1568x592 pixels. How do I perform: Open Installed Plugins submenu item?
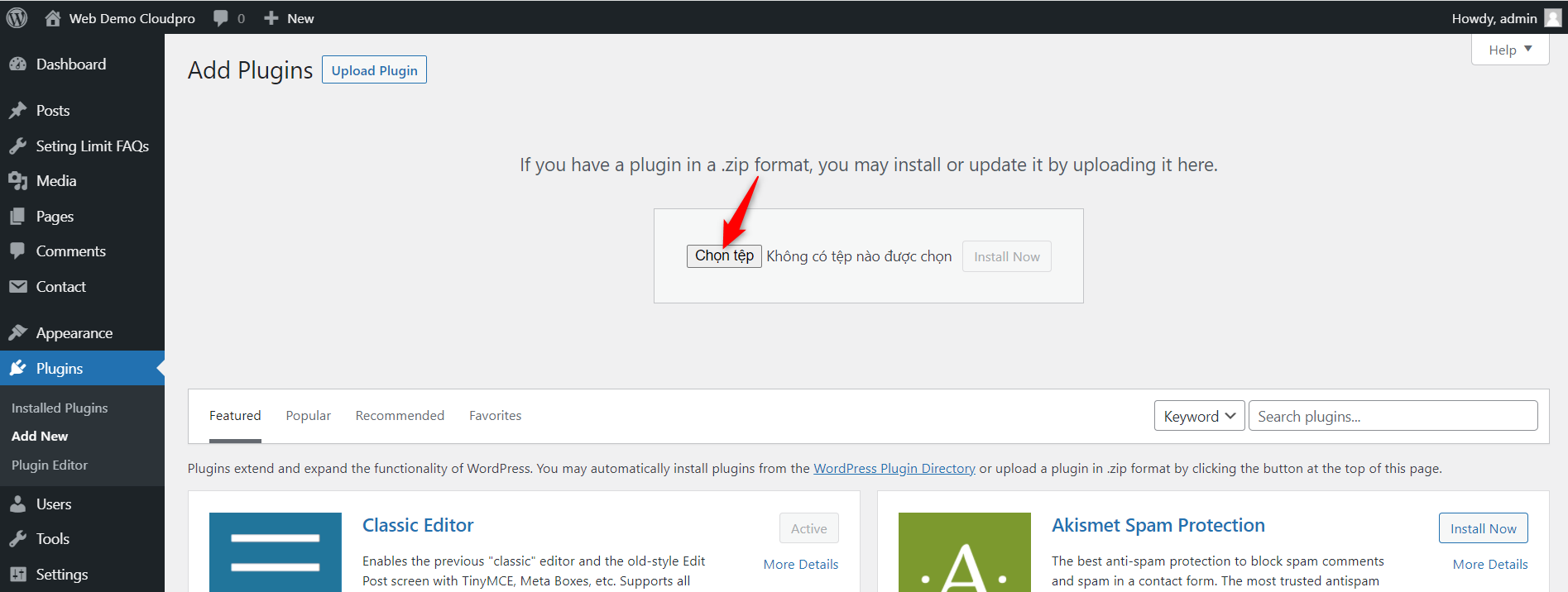[60, 408]
